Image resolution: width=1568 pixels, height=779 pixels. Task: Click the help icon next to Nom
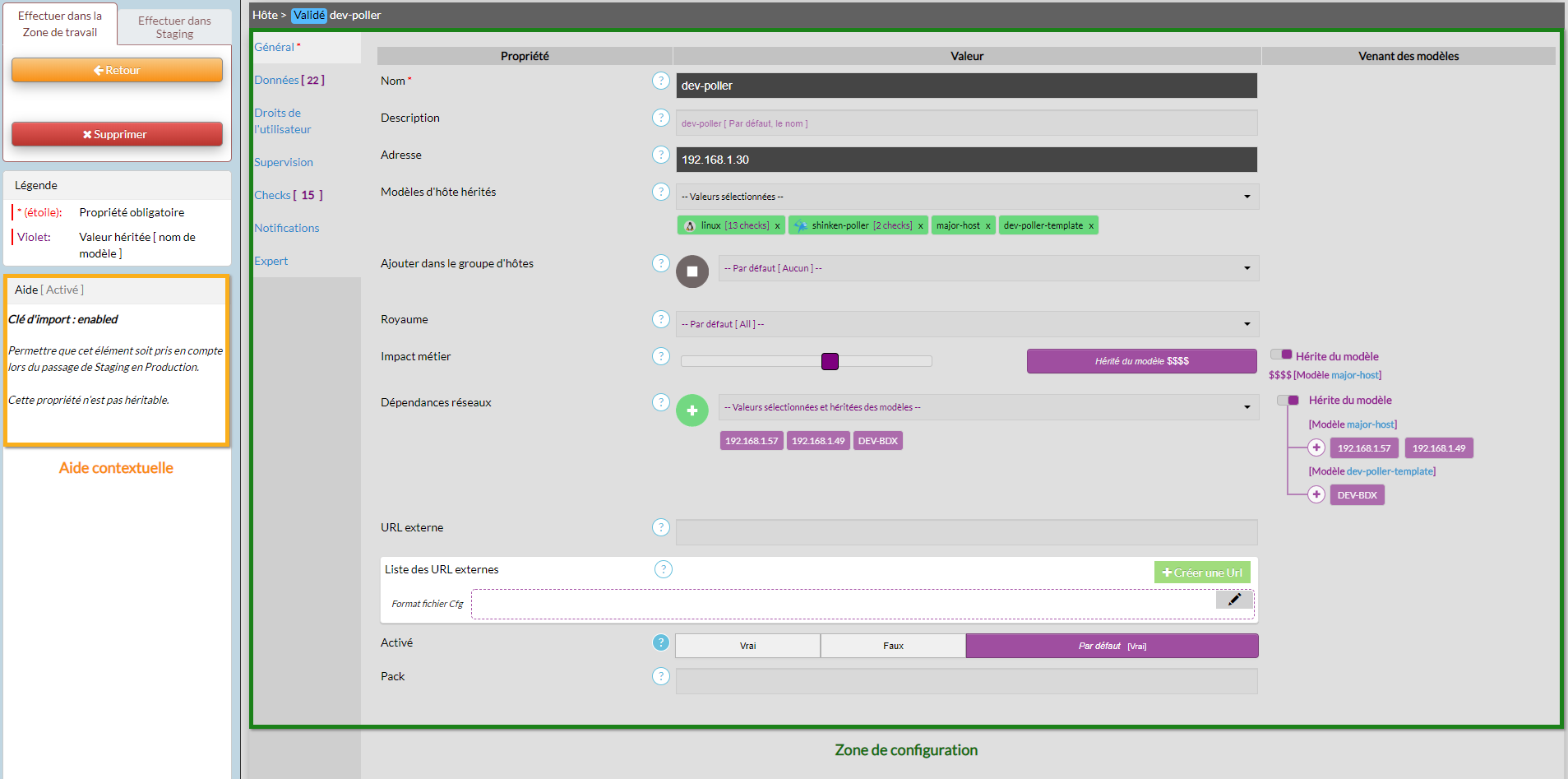660,81
